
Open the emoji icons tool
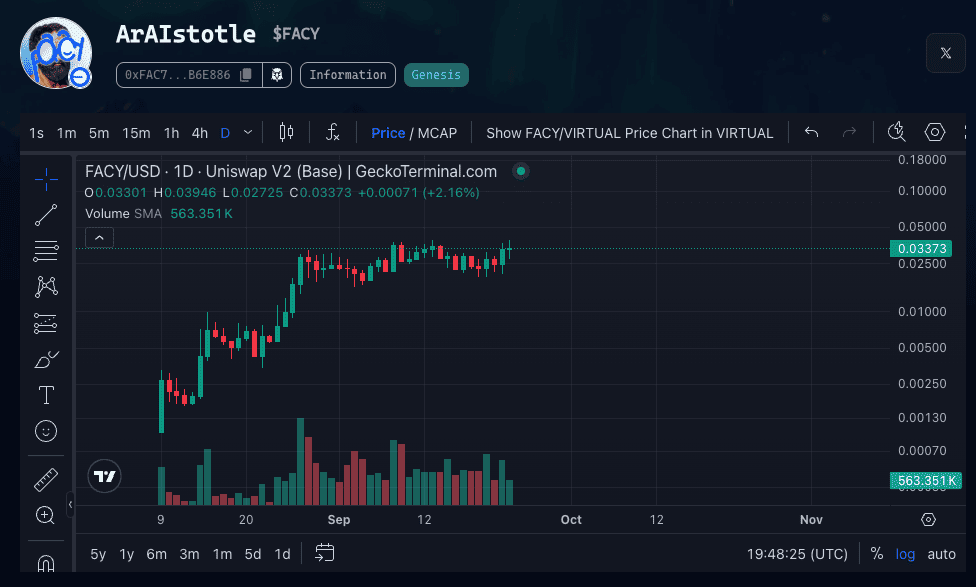[x=46, y=431]
